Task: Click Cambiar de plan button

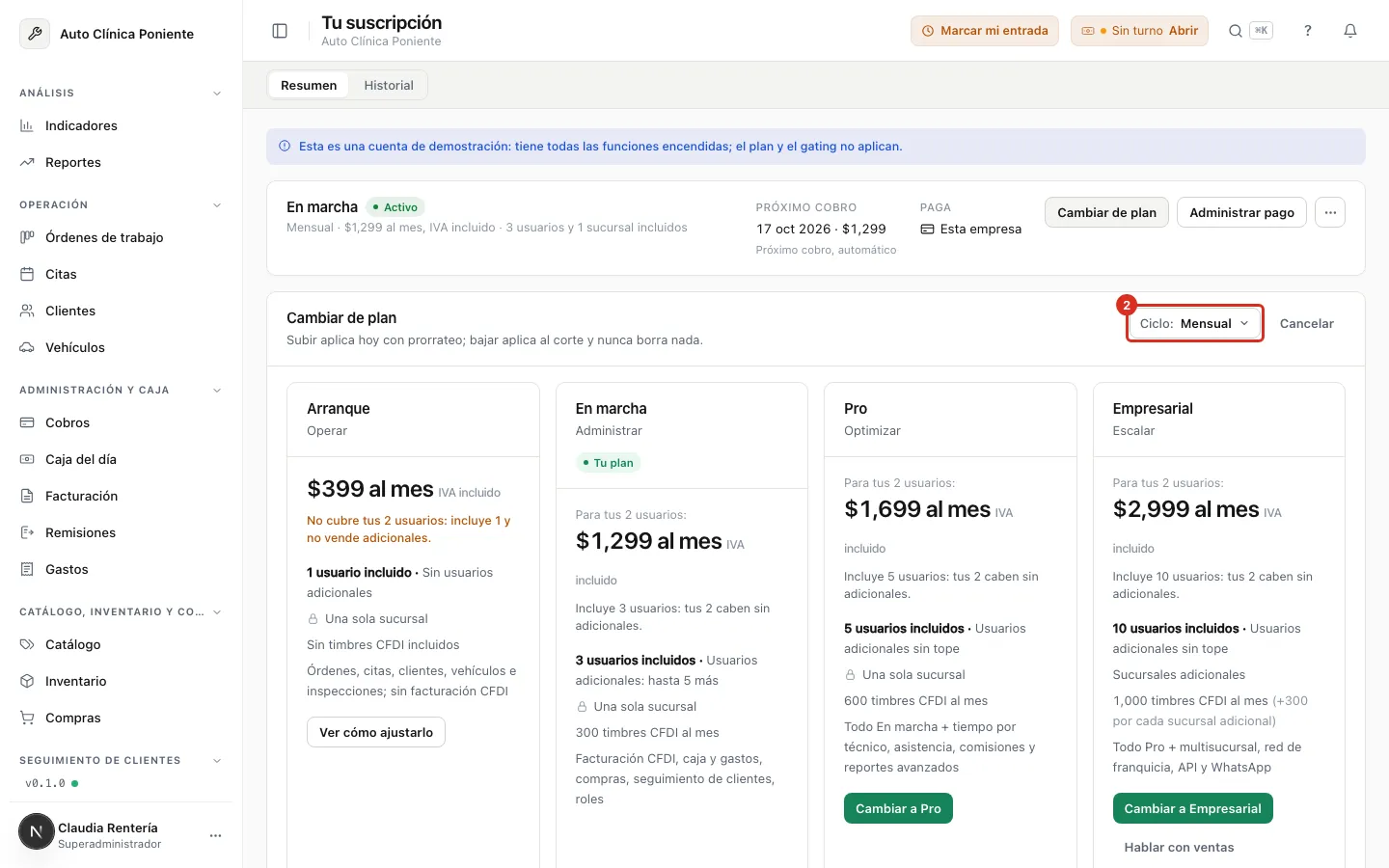Action: tap(1106, 212)
